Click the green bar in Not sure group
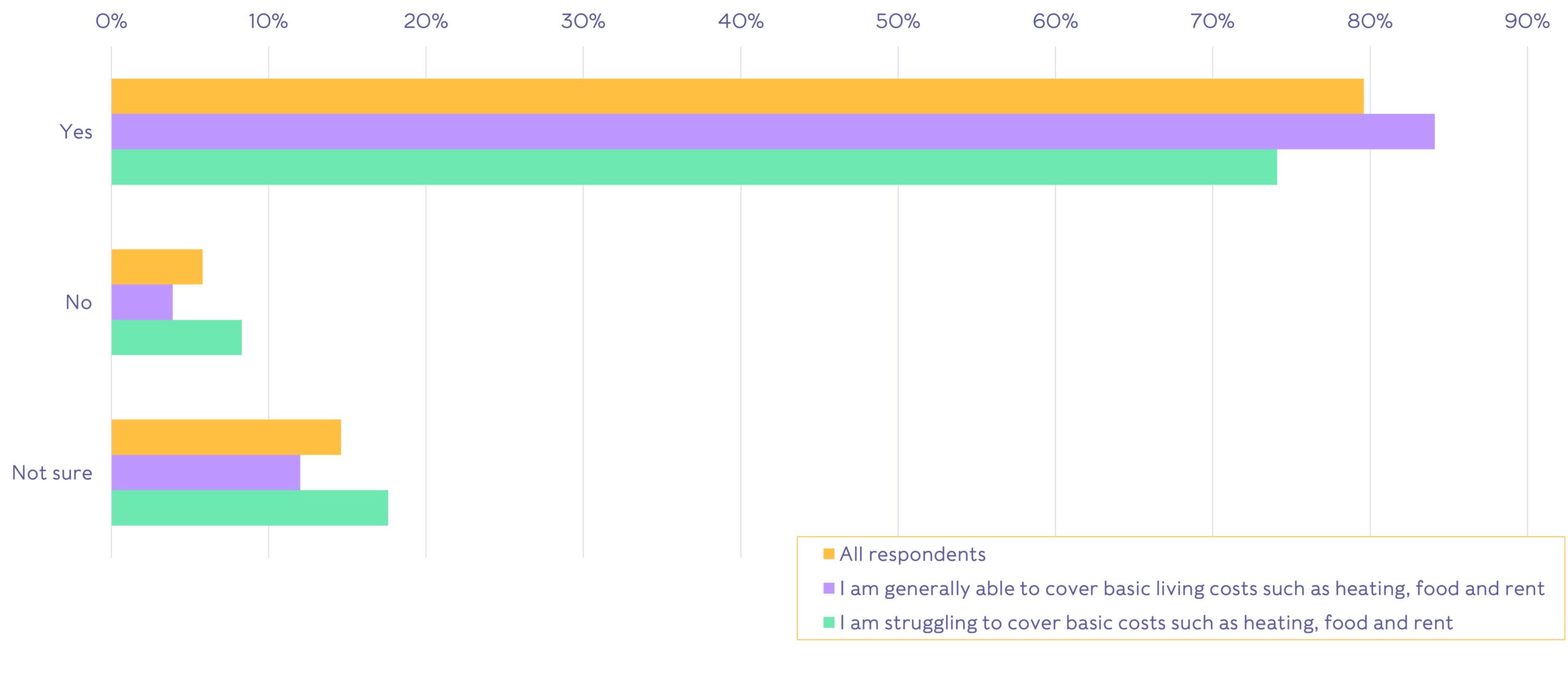Viewport: 1568px width, 679px height. click(249, 508)
